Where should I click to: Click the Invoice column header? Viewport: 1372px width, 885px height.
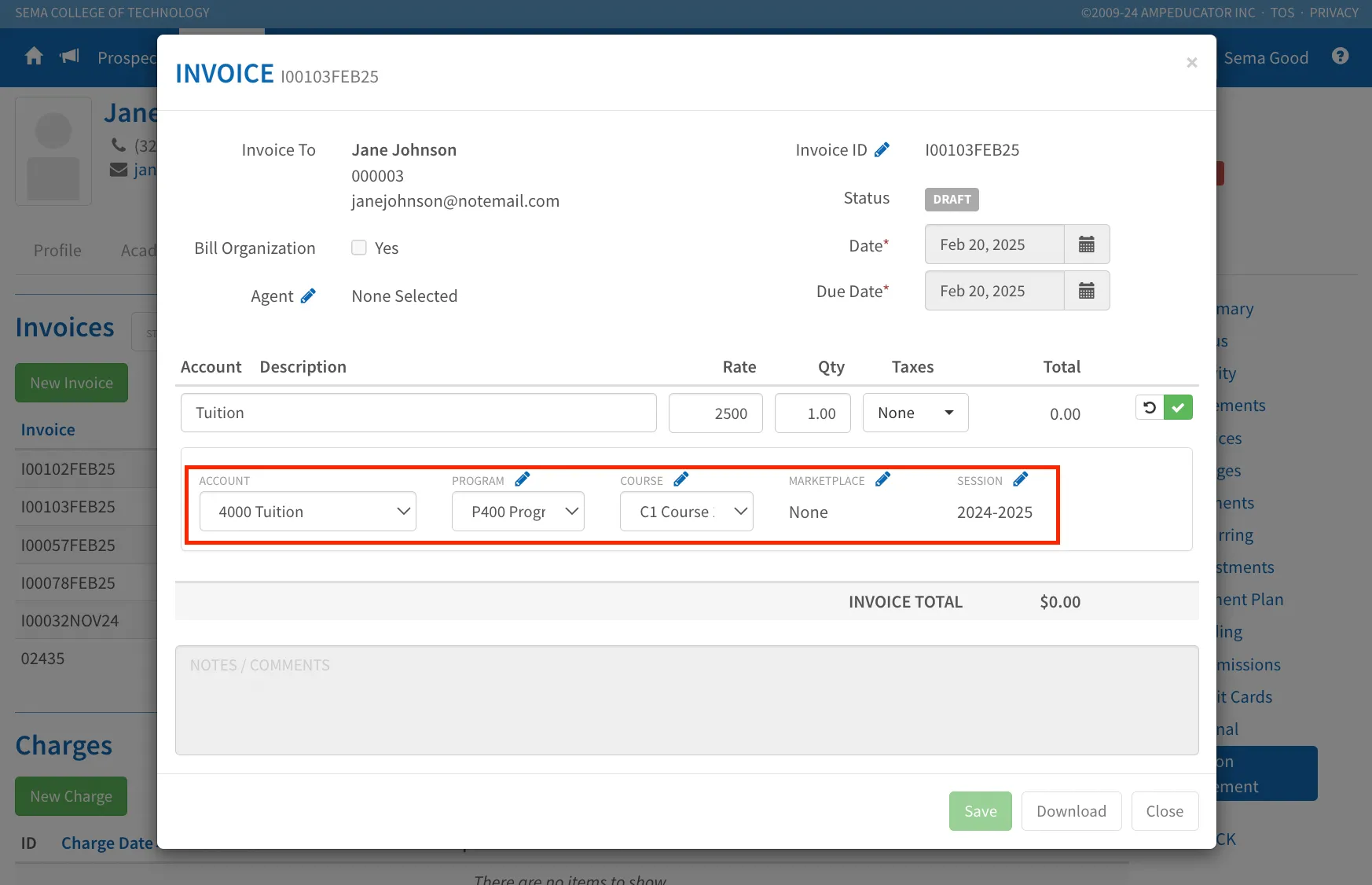pyautogui.click(x=48, y=429)
